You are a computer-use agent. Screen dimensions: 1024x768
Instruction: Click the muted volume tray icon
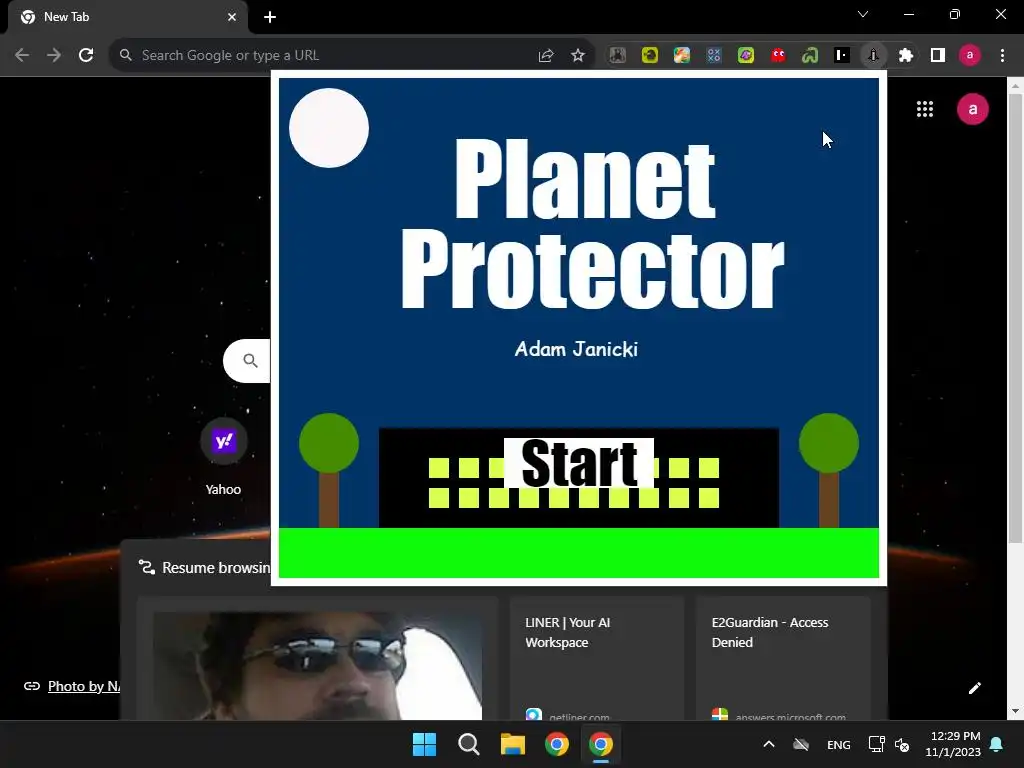click(x=902, y=744)
